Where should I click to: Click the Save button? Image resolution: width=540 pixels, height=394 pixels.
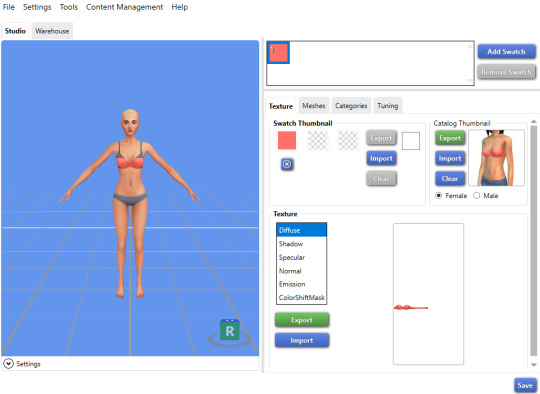pyautogui.click(x=525, y=385)
